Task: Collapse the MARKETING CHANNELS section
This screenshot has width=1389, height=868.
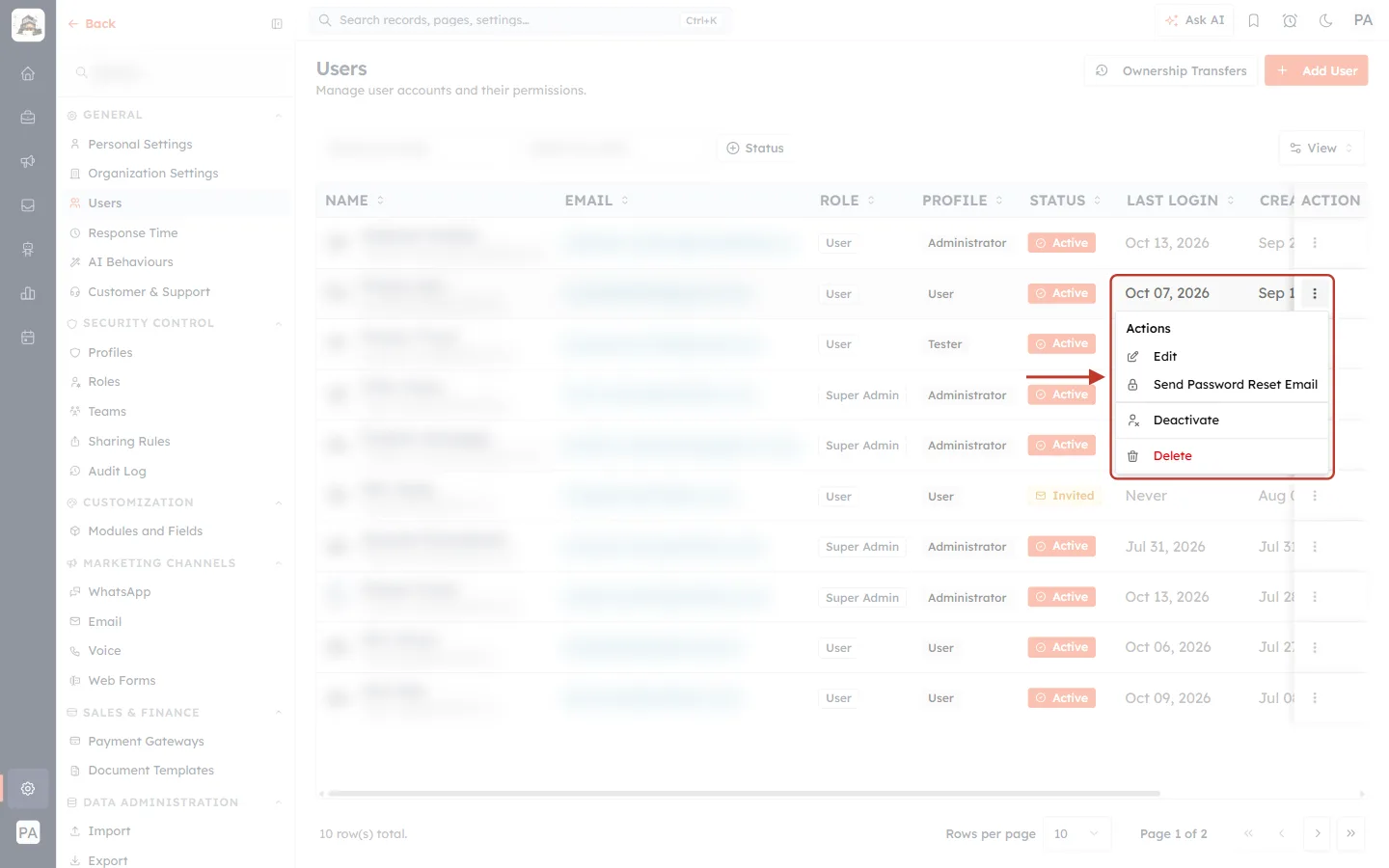Action: 278,564
